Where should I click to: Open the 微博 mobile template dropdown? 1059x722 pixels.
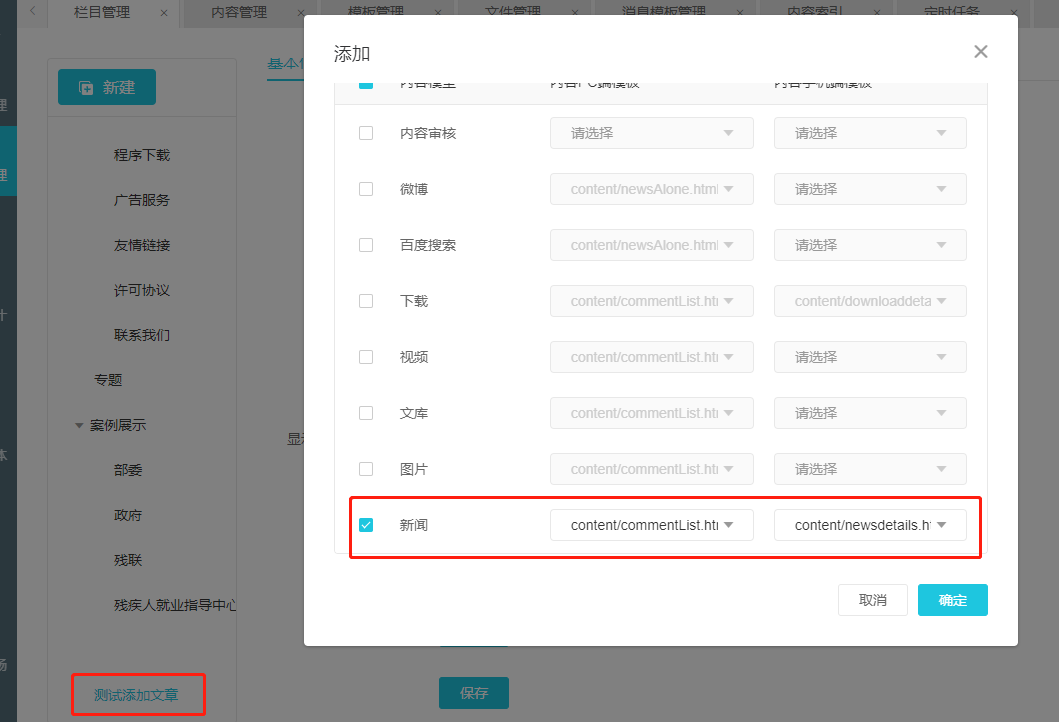[870, 189]
